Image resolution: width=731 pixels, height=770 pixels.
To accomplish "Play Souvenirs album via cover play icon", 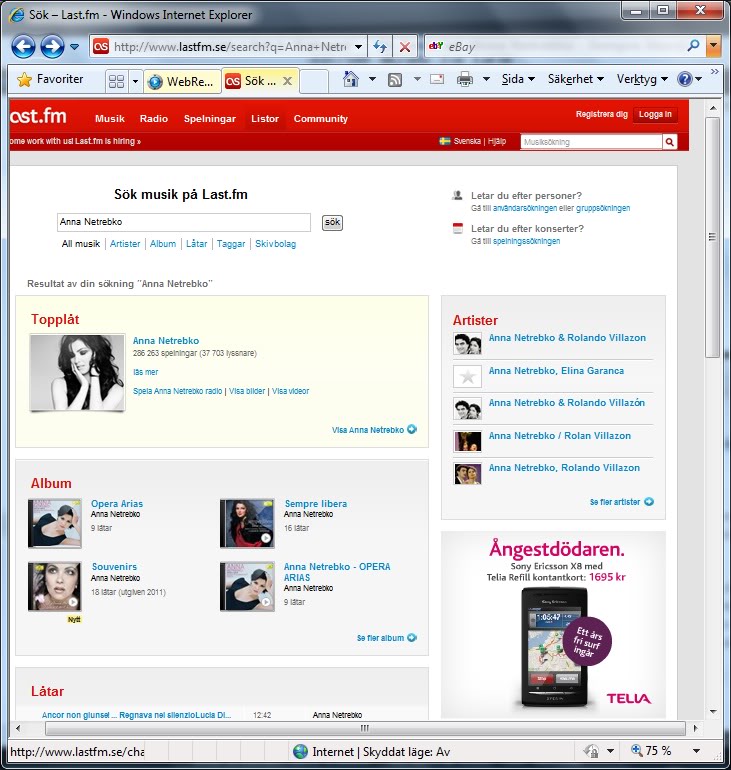I will [73, 602].
